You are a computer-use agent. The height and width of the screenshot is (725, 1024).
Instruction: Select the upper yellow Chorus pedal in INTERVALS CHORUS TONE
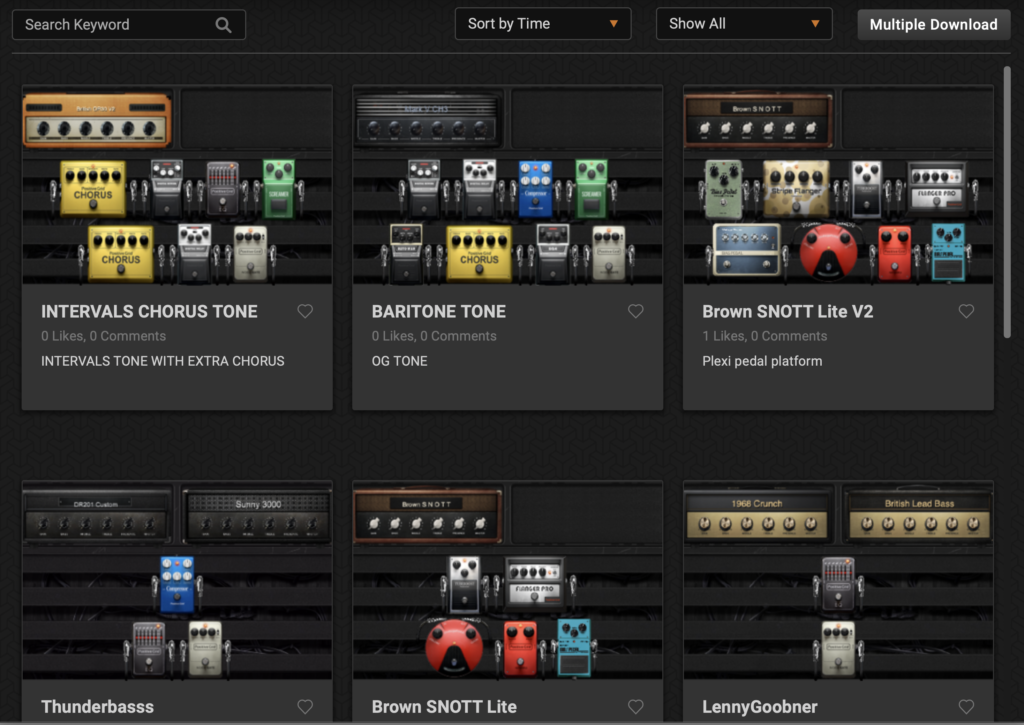93,188
